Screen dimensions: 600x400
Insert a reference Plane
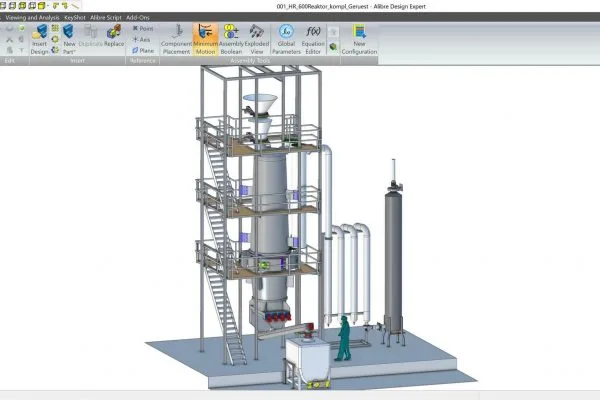tap(143, 51)
